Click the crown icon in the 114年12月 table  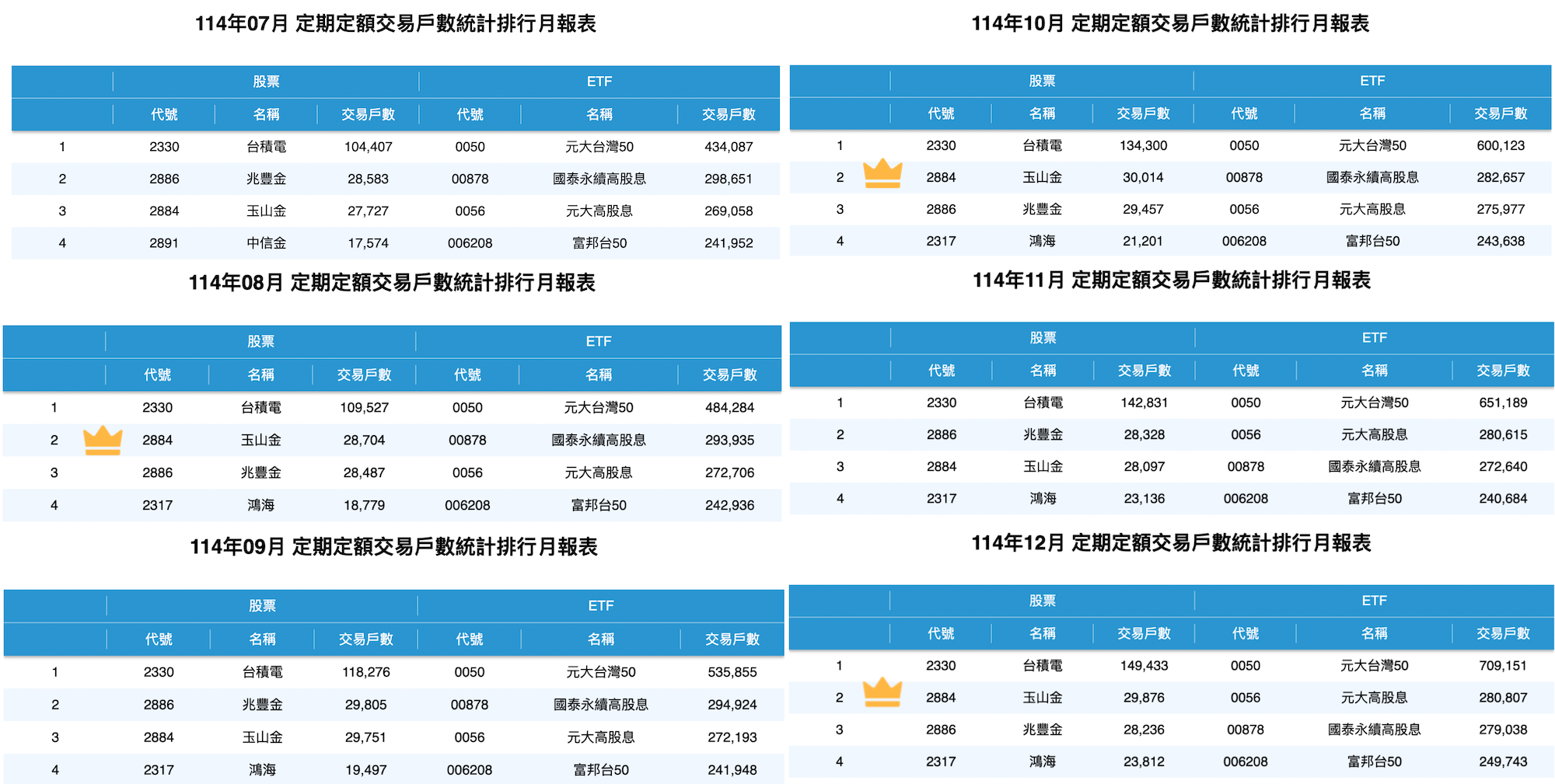882,692
